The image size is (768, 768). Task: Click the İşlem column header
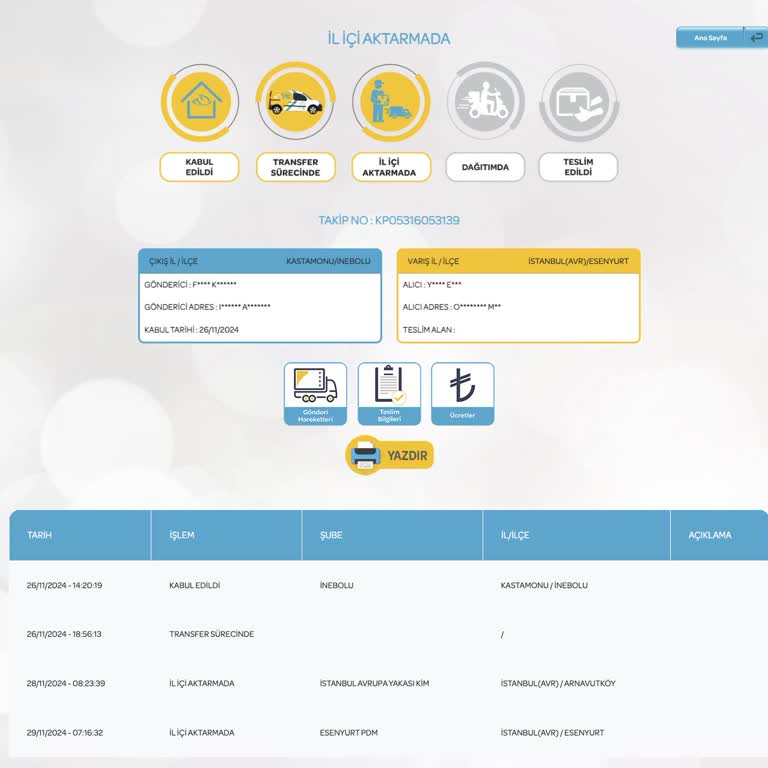[x=182, y=535]
